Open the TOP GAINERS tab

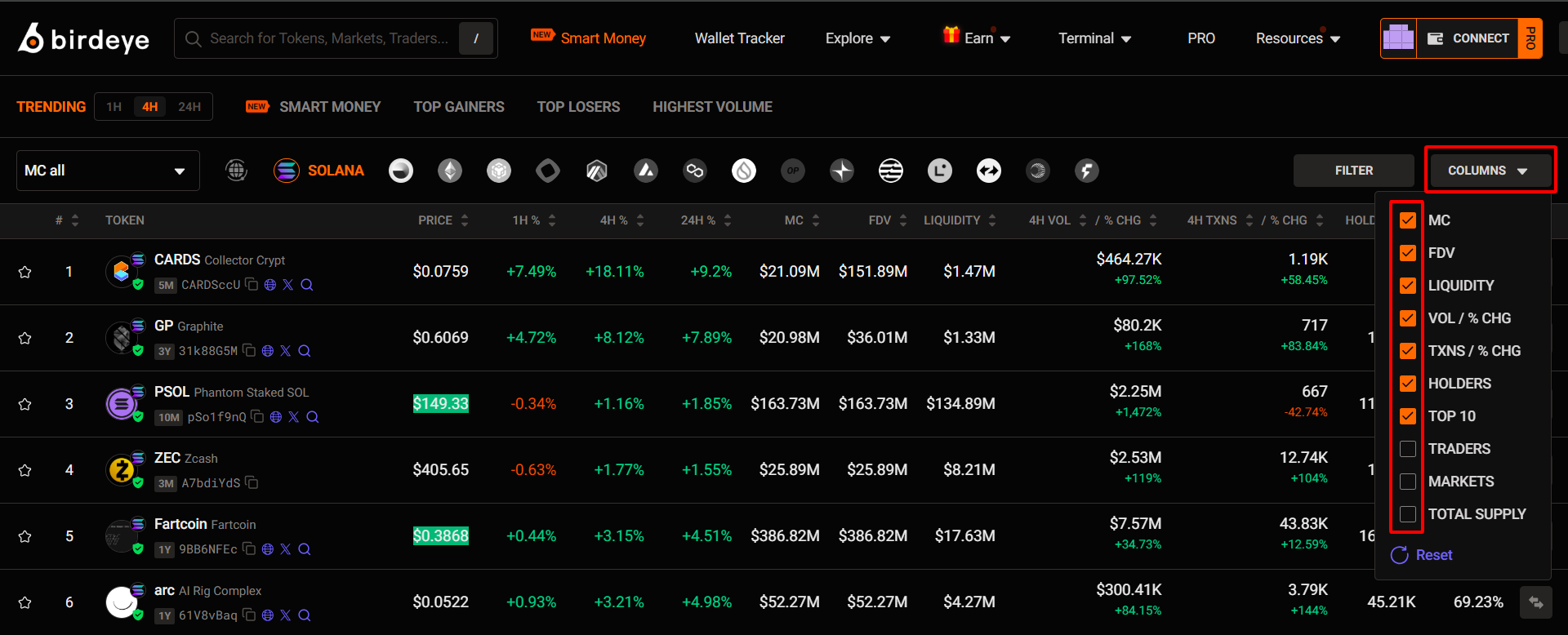(459, 107)
